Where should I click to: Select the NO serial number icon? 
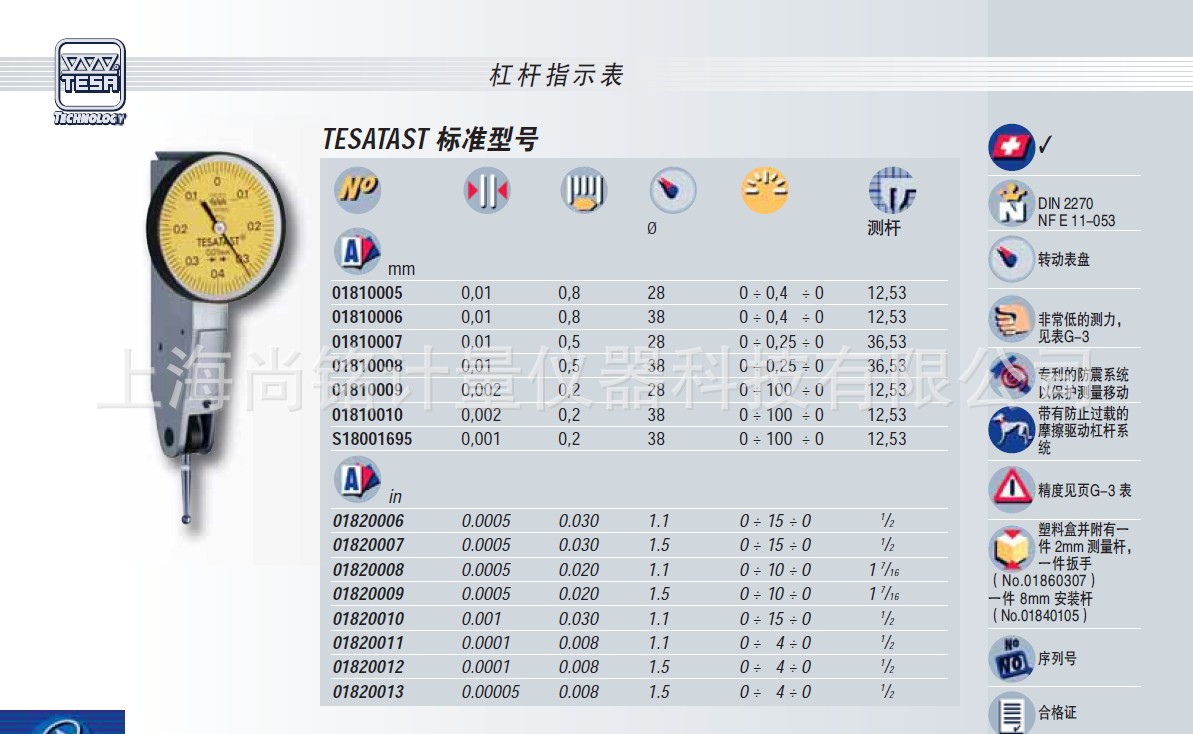[x=1011, y=658]
